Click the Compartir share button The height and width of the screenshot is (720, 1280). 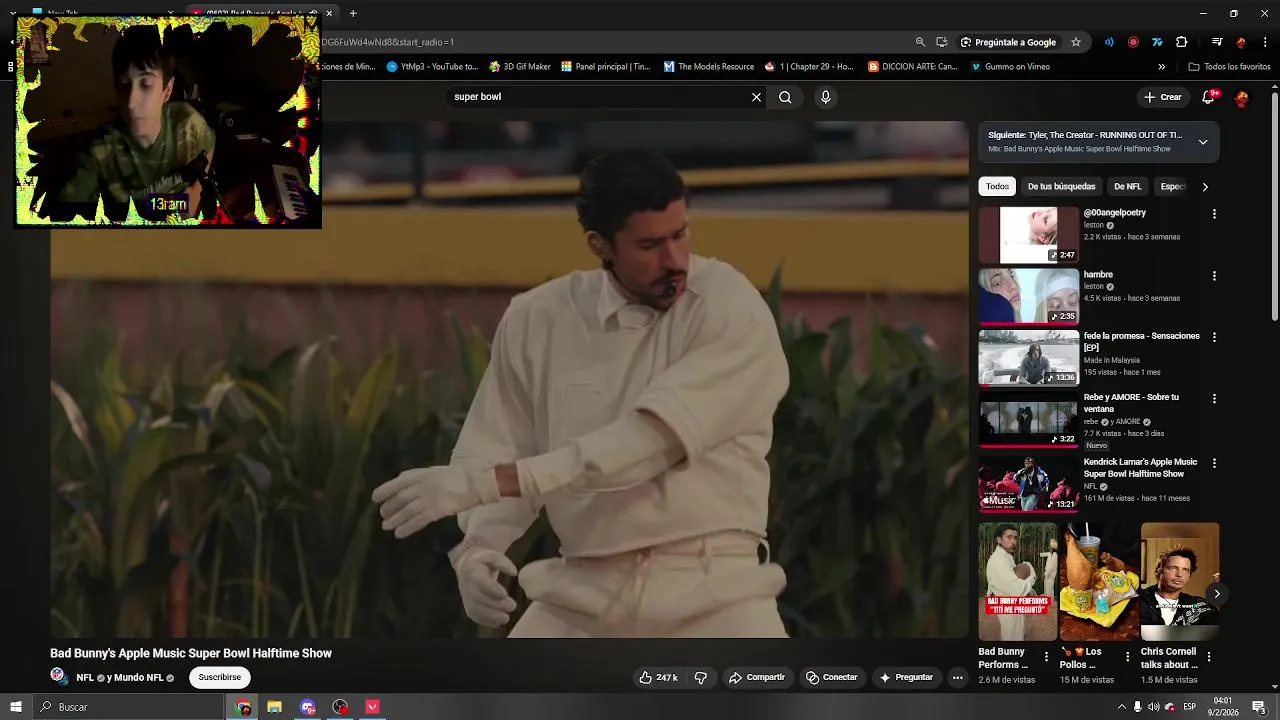[x=757, y=677]
